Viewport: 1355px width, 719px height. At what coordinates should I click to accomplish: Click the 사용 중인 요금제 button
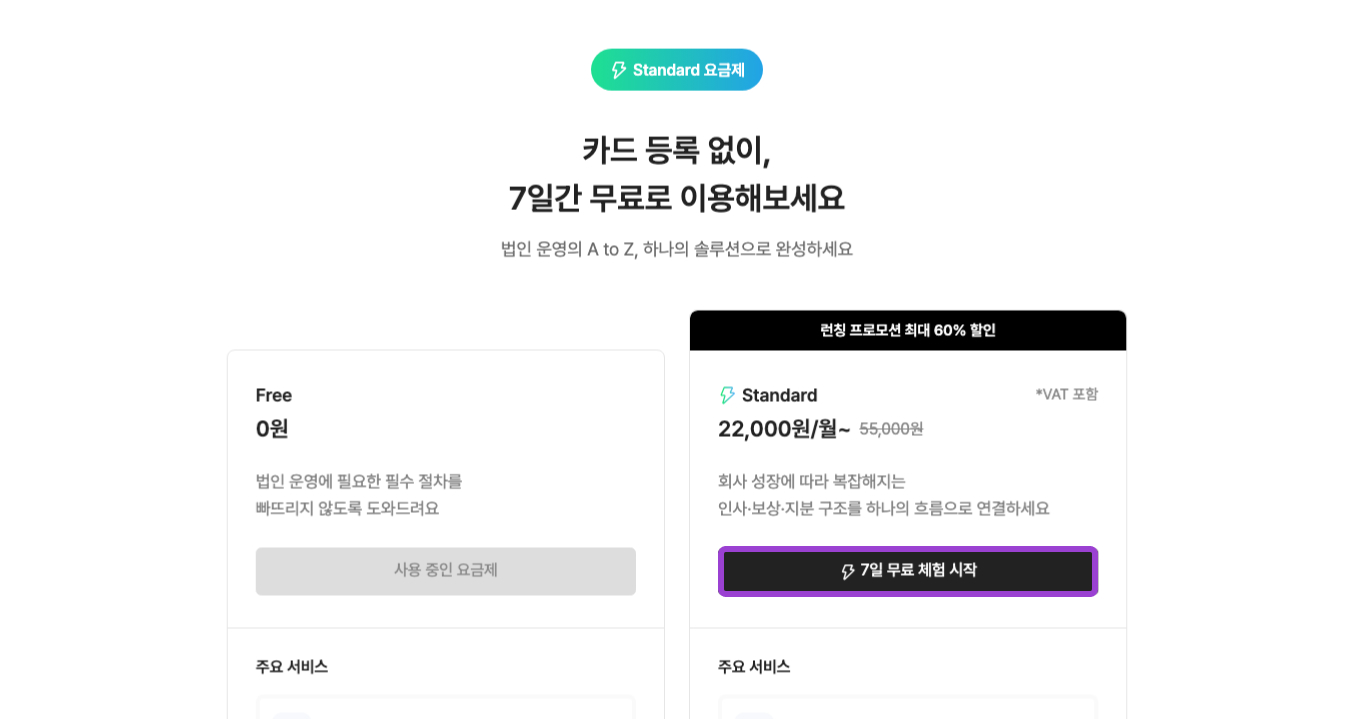[445, 571]
